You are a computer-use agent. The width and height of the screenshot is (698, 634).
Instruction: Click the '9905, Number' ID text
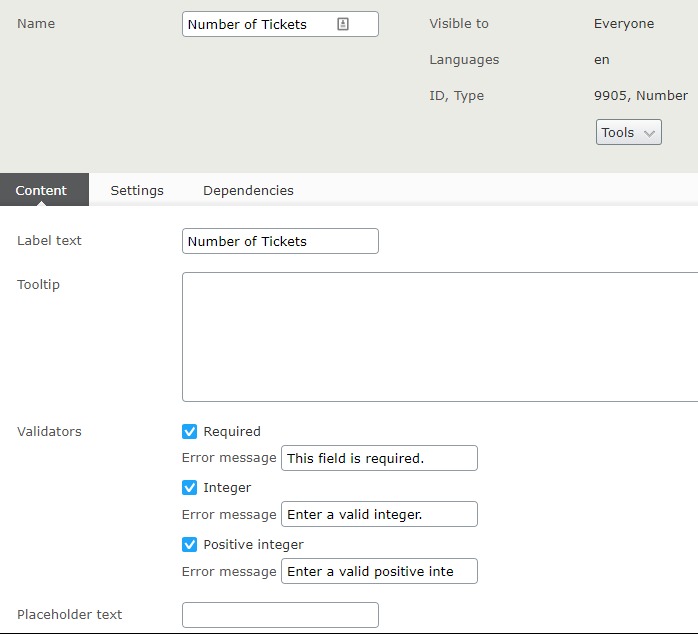point(640,96)
